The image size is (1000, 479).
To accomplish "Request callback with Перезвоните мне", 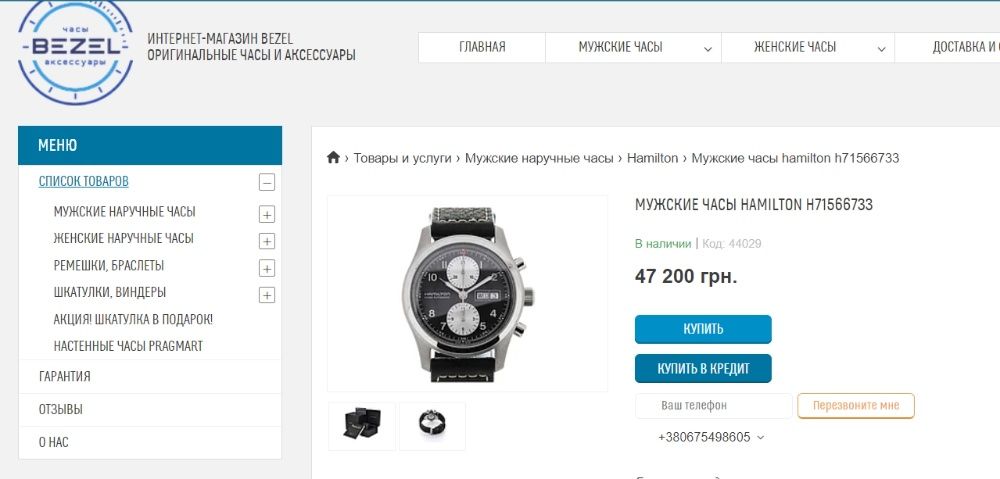I will pos(856,406).
